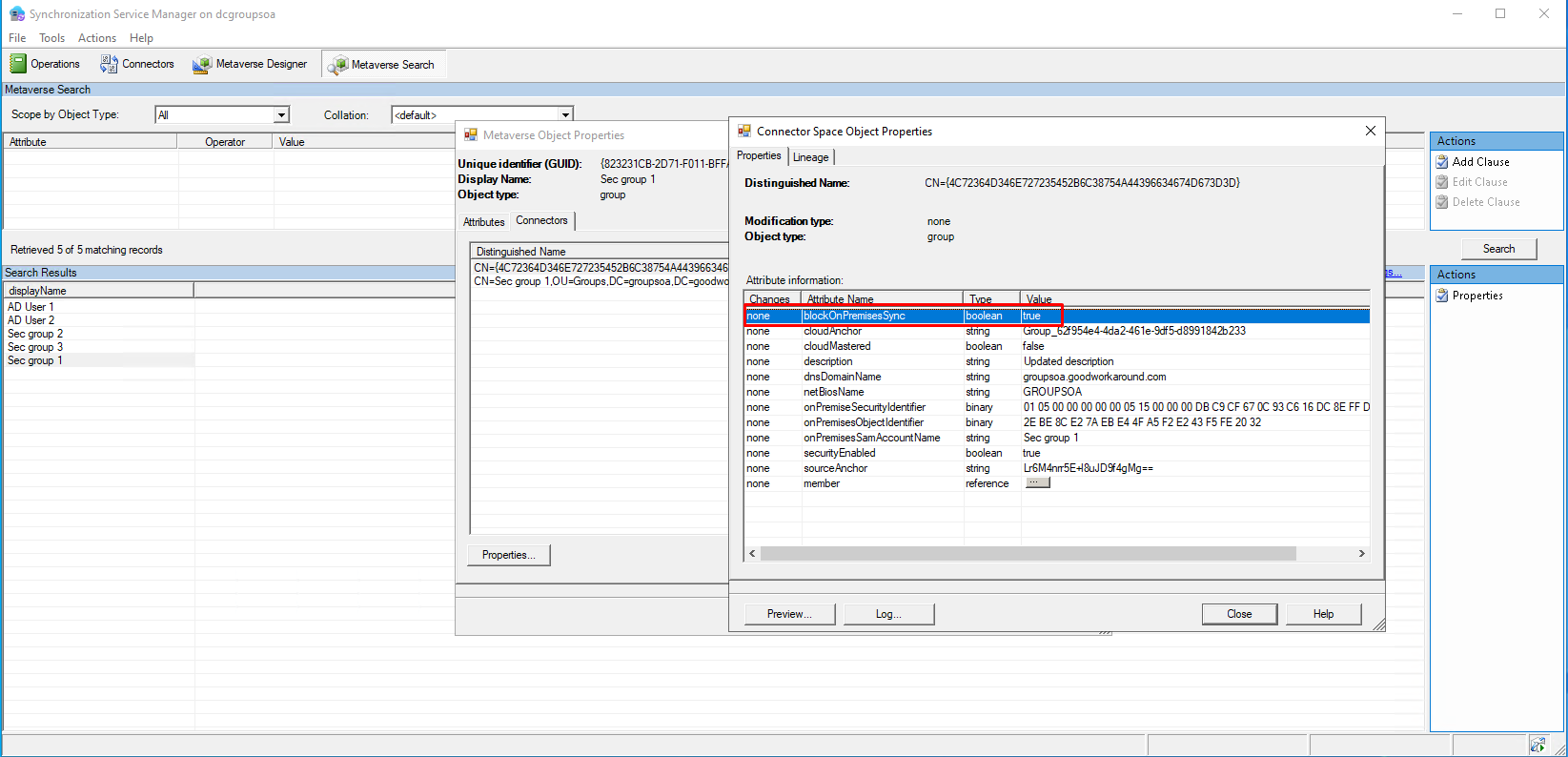Expand the Collation dropdown

point(565,115)
